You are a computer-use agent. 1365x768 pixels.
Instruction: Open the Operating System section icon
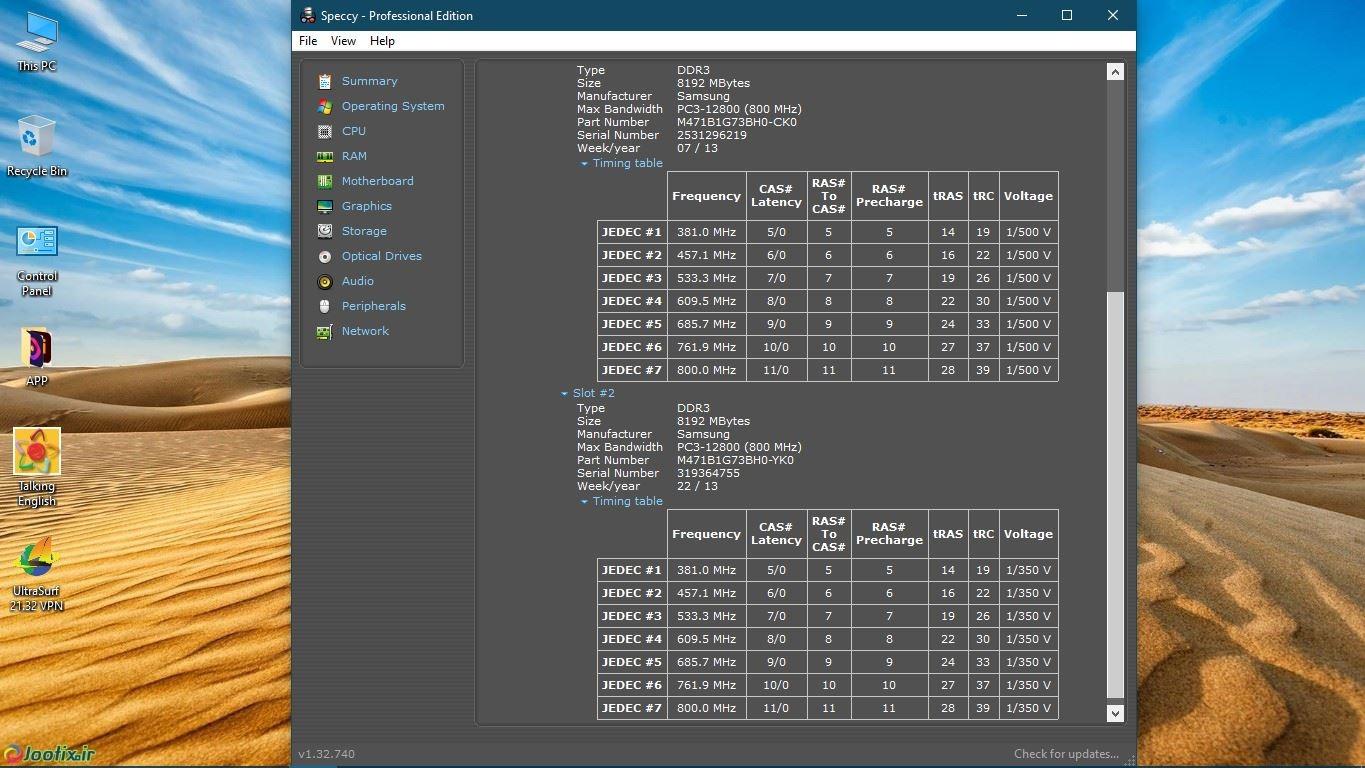point(324,106)
